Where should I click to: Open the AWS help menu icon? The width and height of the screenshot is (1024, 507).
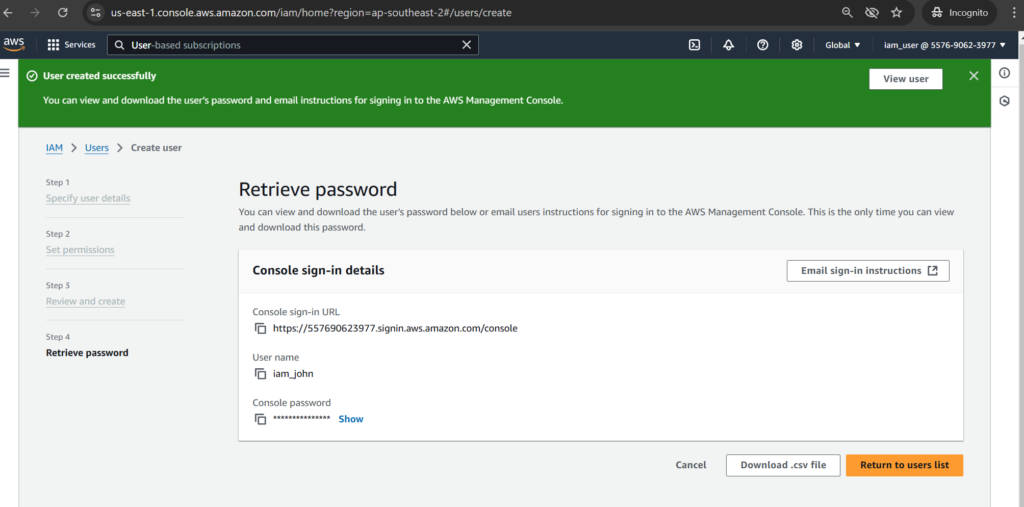763,44
